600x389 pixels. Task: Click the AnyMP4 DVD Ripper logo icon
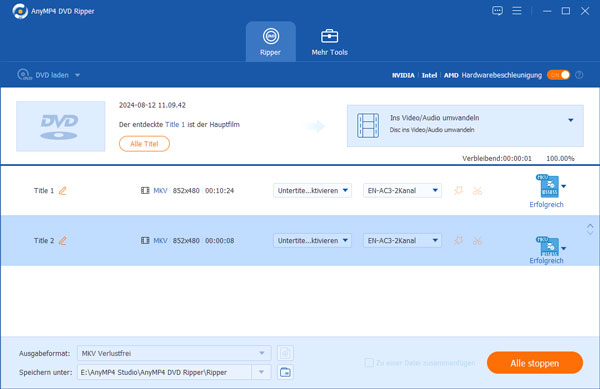pyautogui.click(x=20, y=11)
